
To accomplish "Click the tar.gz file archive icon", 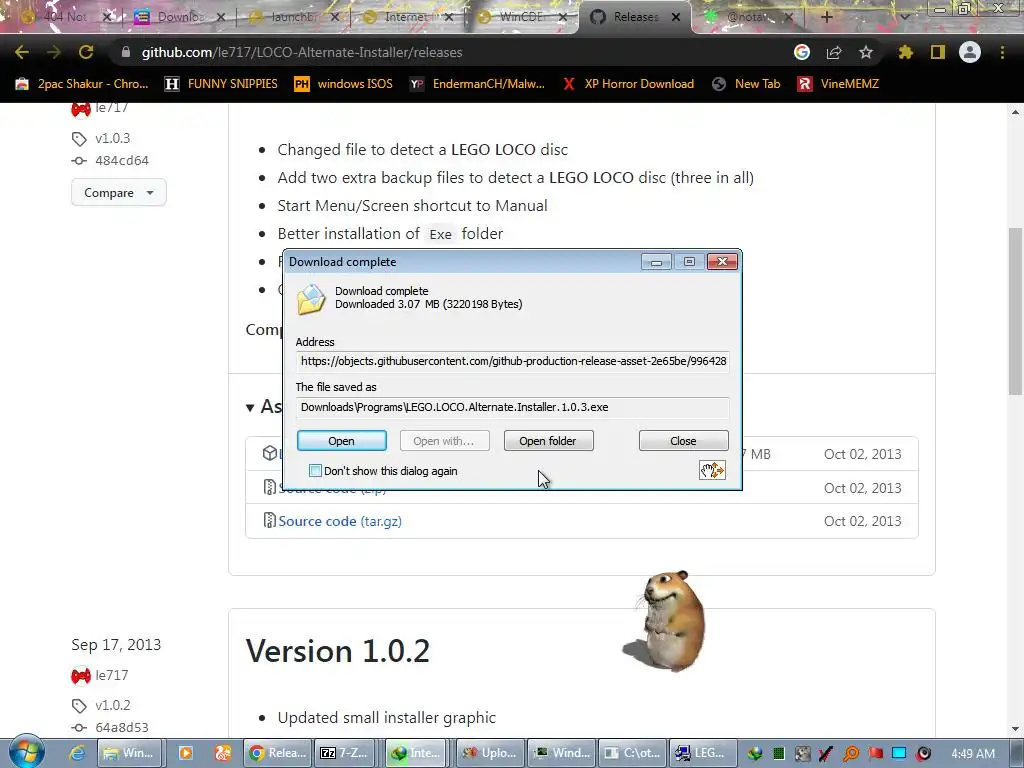I will click(x=269, y=520).
